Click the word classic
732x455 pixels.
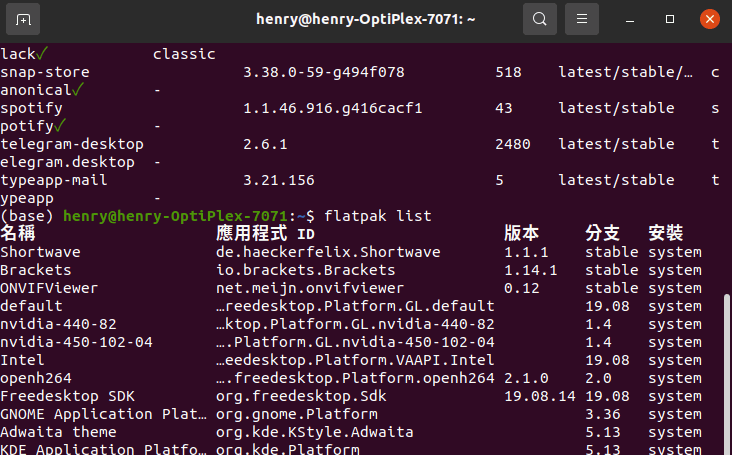pos(184,54)
